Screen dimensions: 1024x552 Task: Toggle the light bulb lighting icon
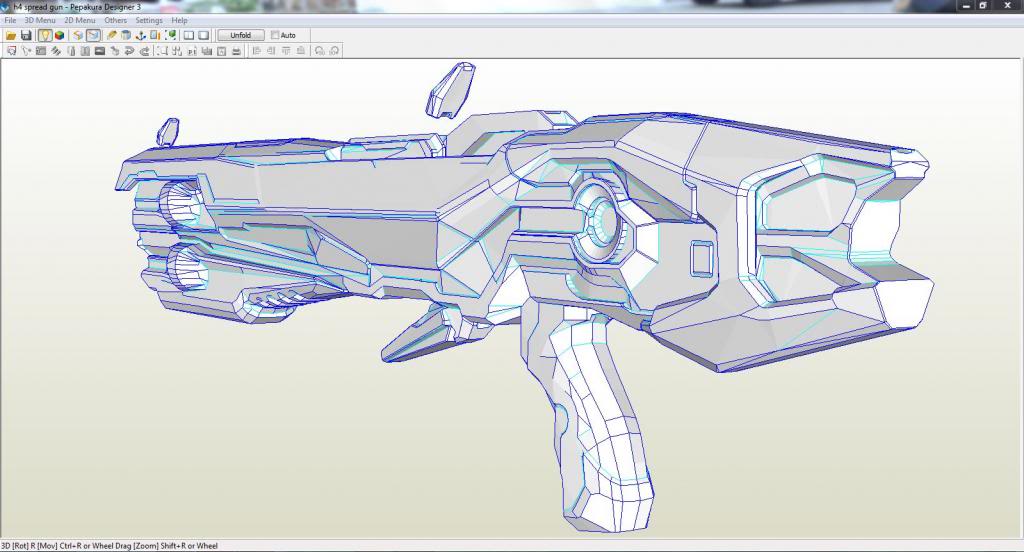pyautogui.click(x=45, y=35)
